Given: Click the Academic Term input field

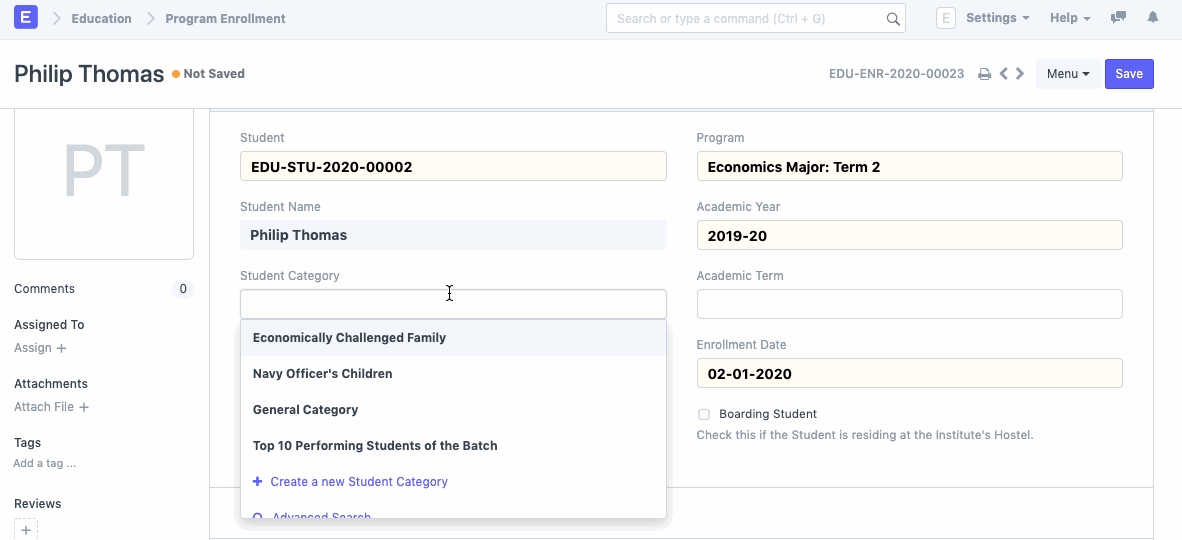Looking at the screenshot, I should click(909, 304).
